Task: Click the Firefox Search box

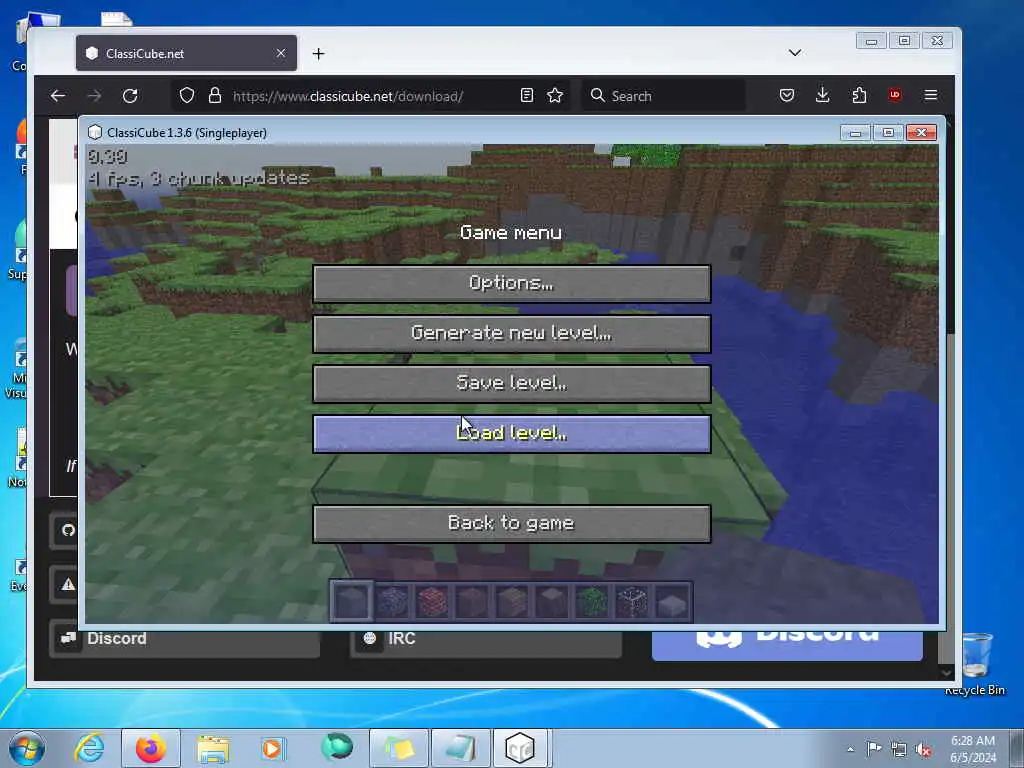Action: point(664,96)
